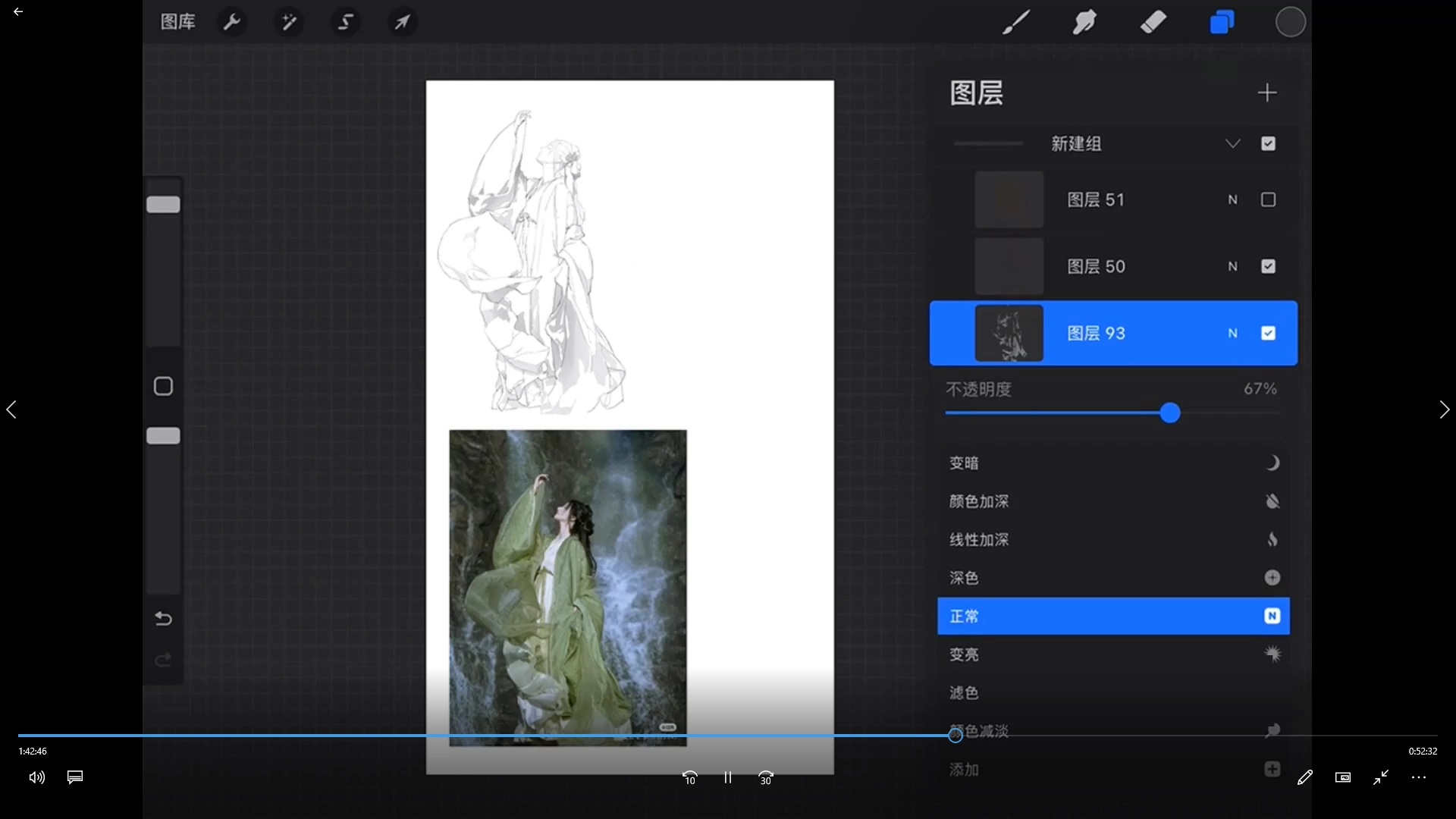Image resolution: width=1456 pixels, height=819 pixels.
Task: Select the Smudge tool
Action: (1084, 22)
